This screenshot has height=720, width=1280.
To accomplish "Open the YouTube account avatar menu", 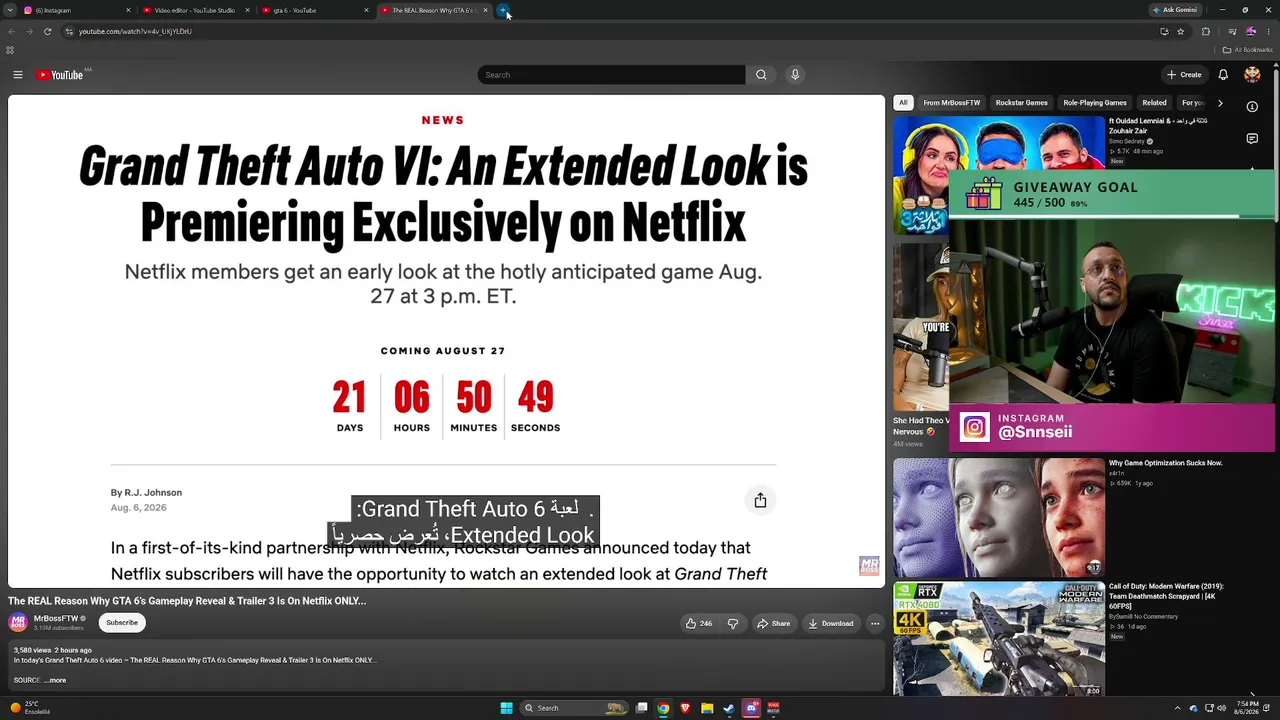I will [x=1252, y=75].
